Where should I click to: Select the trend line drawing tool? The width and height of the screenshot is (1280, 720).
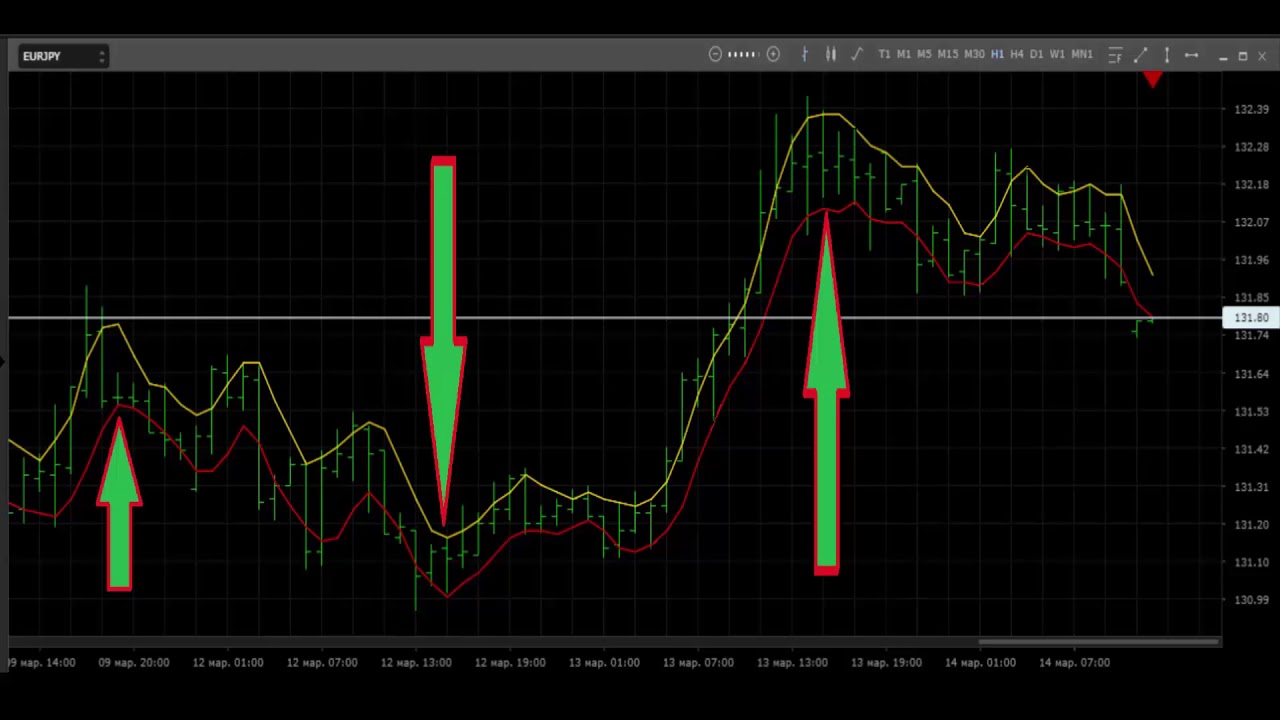(x=1141, y=56)
